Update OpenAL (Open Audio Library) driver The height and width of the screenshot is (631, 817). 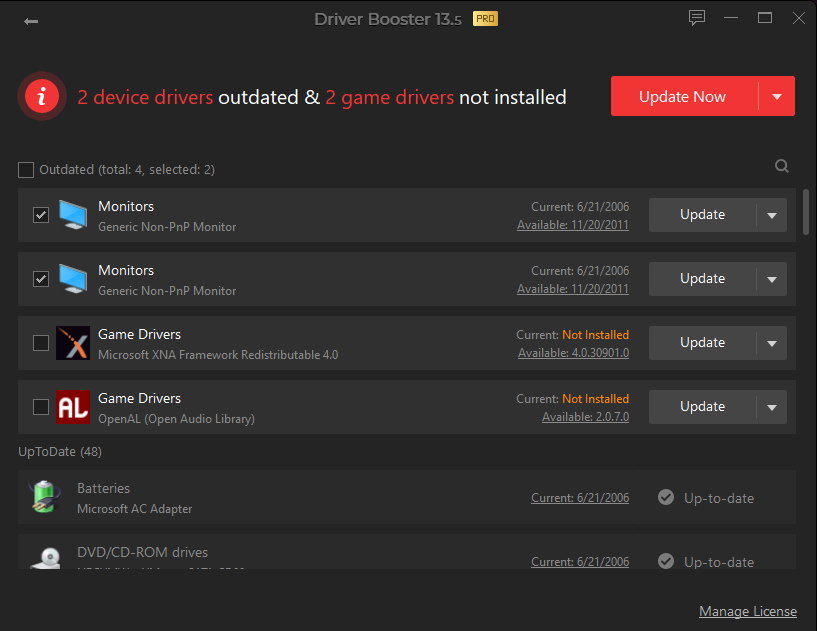pyautogui.click(x=702, y=407)
